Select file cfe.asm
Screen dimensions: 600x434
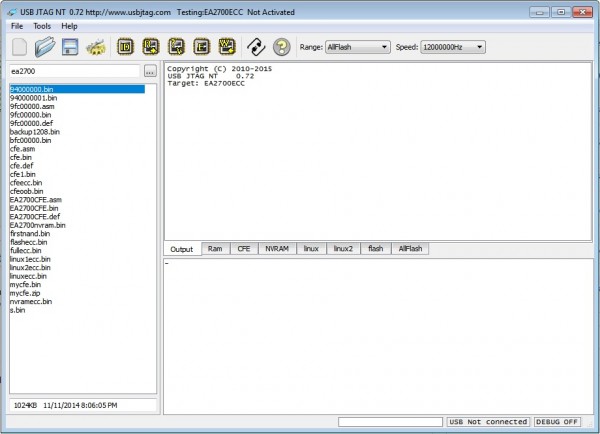coord(23,148)
